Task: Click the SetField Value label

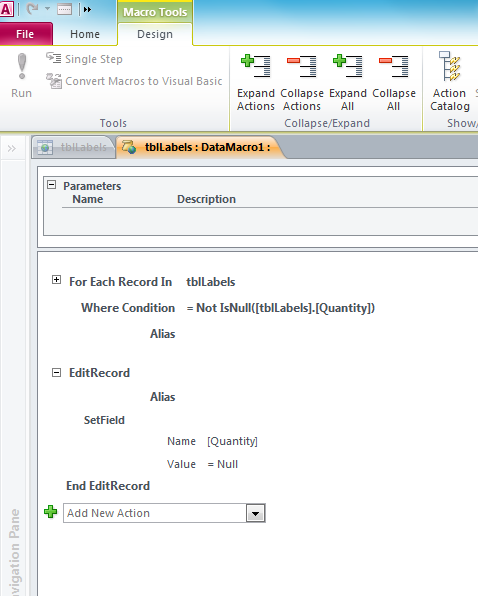Action: click(181, 464)
